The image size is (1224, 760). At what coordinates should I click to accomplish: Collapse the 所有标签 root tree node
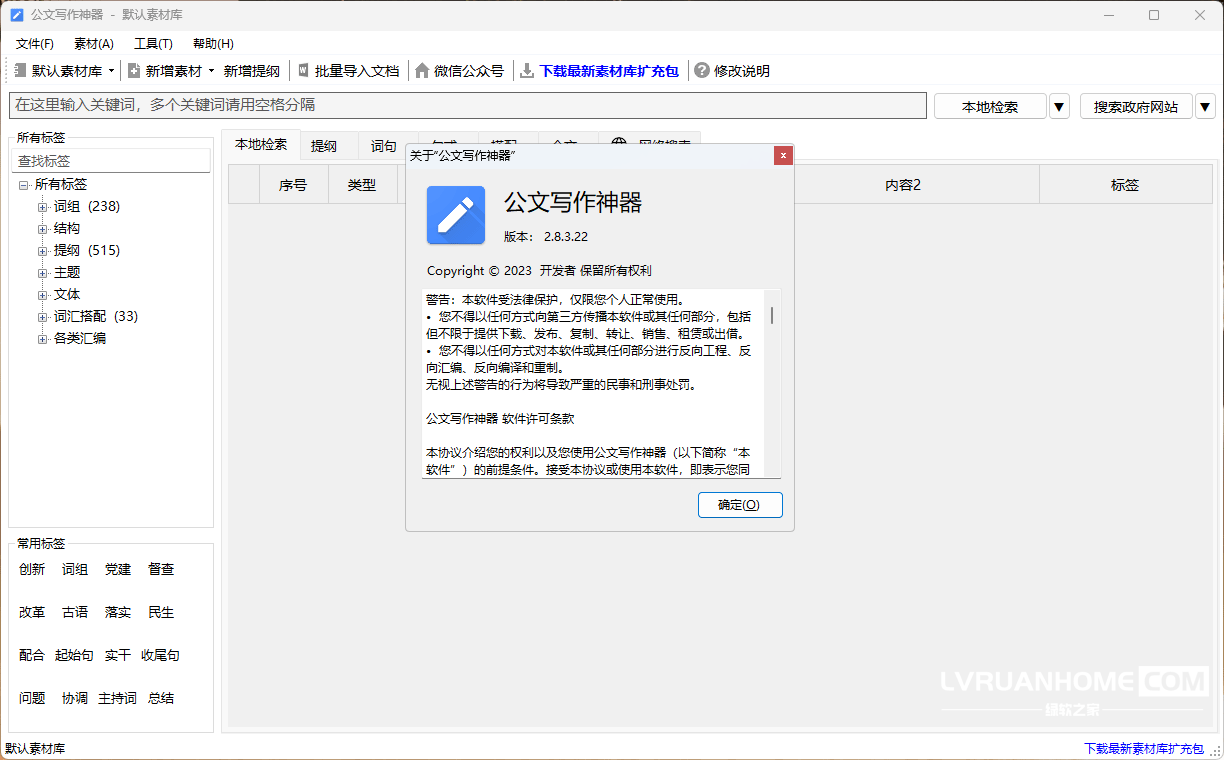pos(23,185)
